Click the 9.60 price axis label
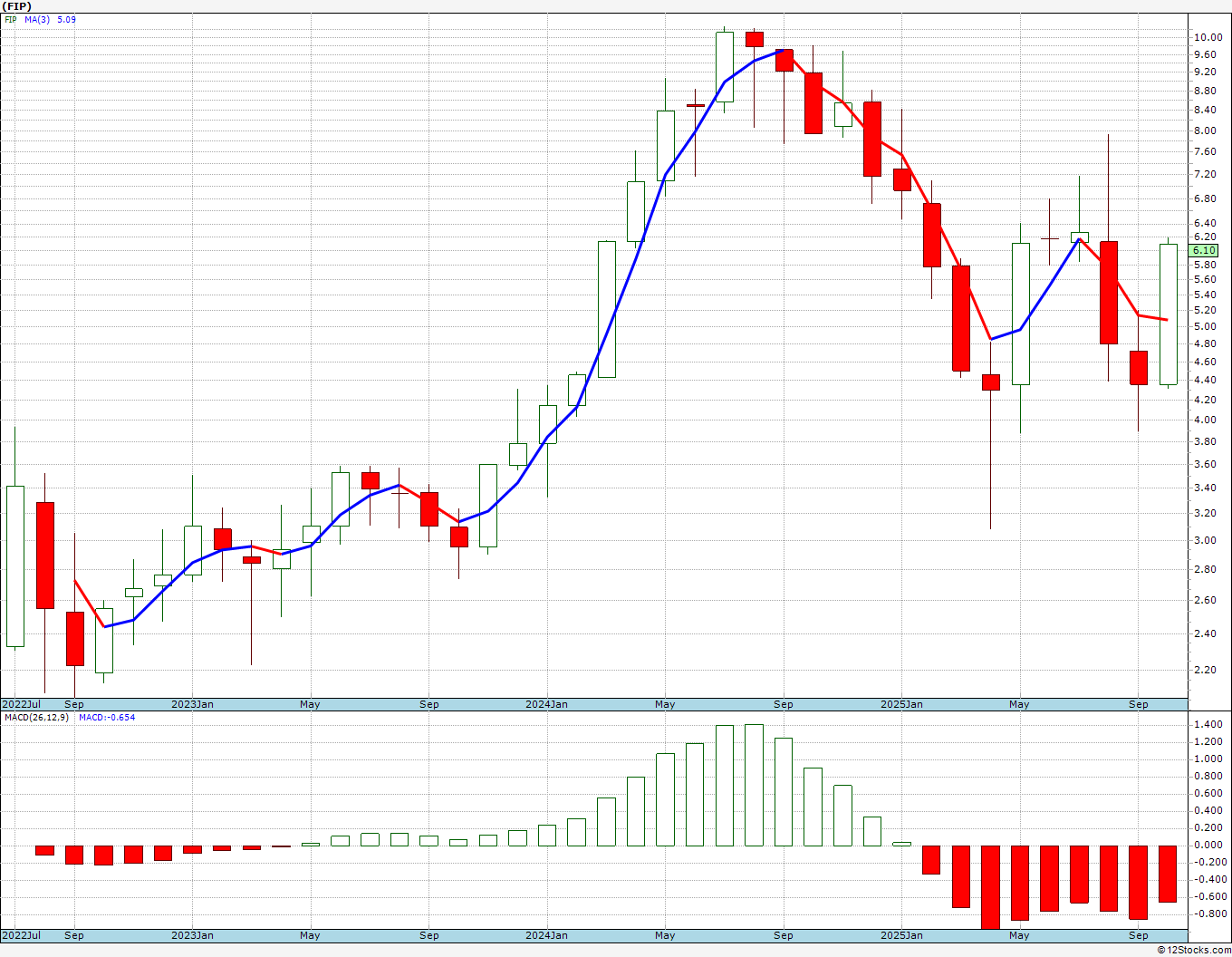 pos(1205,54)
